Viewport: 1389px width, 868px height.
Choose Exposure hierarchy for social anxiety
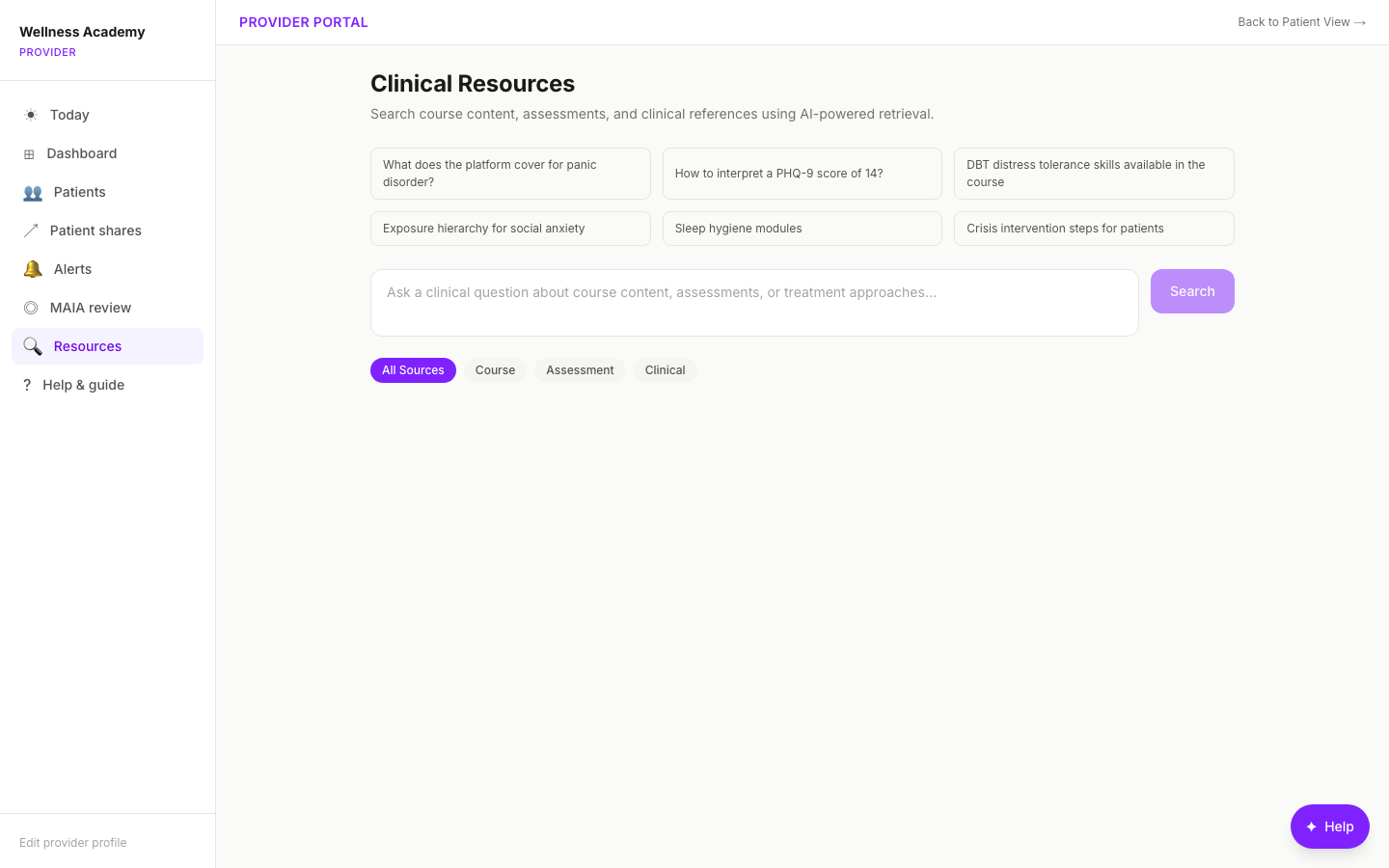click(510, 229)
